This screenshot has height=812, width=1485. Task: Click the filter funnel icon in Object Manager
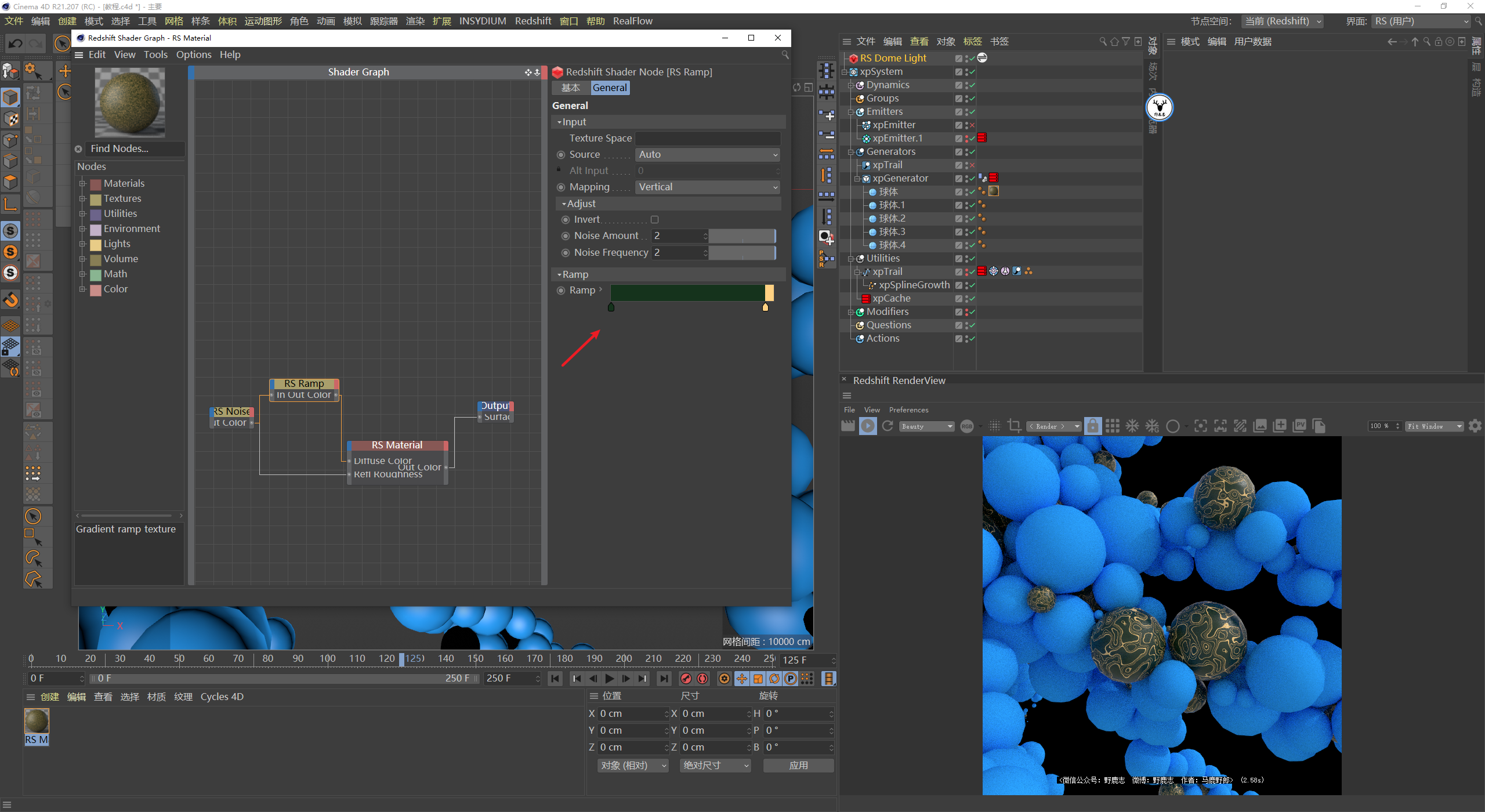point(1126,42)
